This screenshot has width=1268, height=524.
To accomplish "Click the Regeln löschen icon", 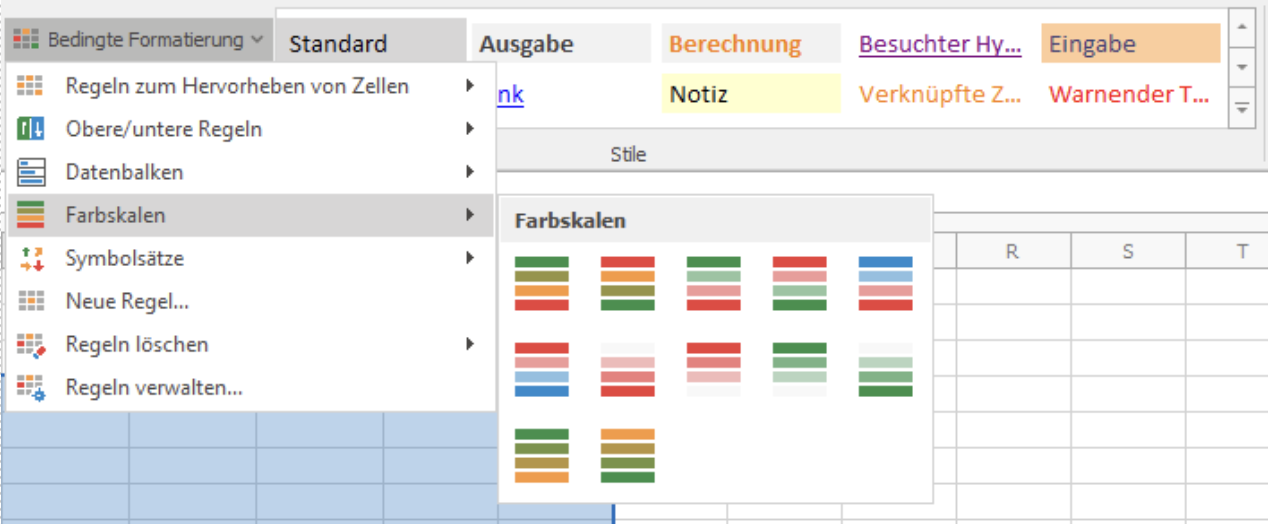I will 31,344.
